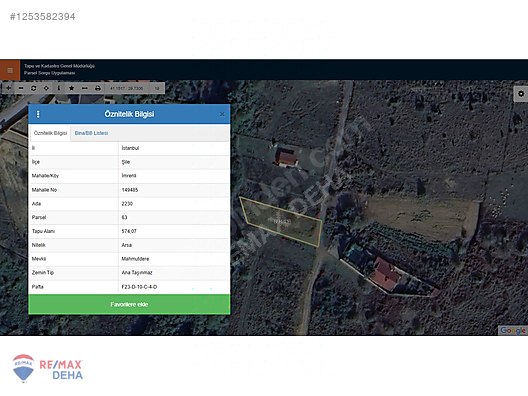Image resolution: width=528 pixels, height=396 pixels.
Task: Activate the locate crosshair tool
Action: [46, 88]
